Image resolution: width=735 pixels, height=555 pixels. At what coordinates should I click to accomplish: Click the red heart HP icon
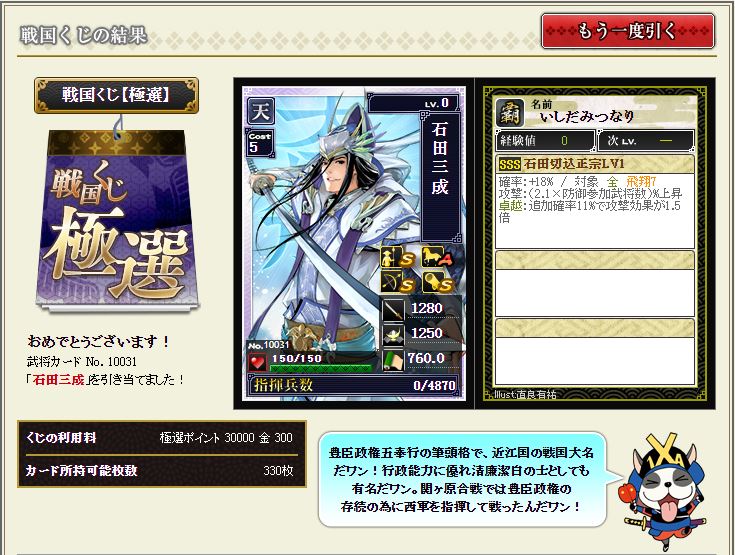coord(257,362)
